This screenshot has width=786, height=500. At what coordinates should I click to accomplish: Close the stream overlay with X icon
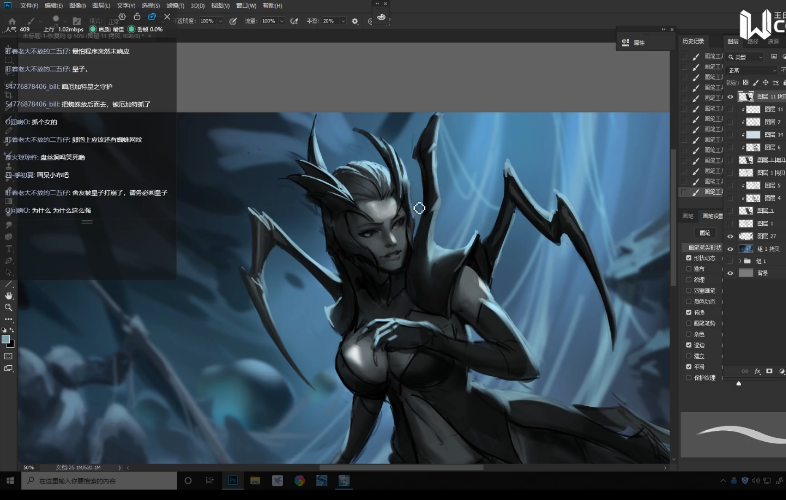tap(167, 17)
